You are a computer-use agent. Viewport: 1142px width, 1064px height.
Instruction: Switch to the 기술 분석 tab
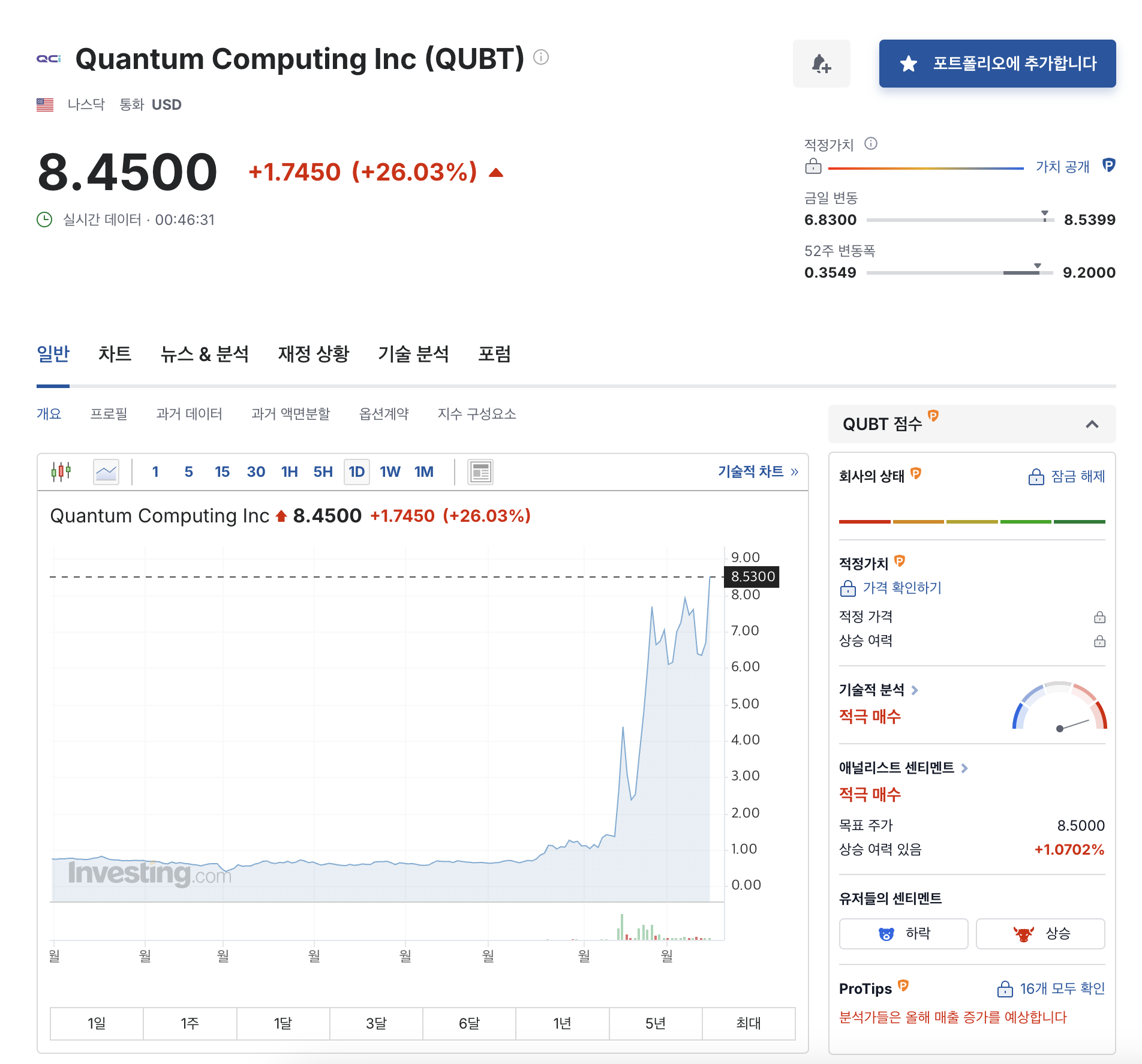click(414, 354)
